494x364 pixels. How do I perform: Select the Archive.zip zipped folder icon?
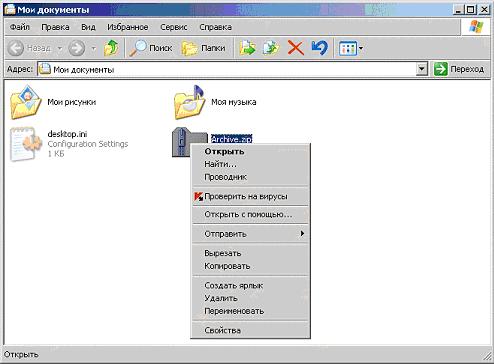(182, 143)
